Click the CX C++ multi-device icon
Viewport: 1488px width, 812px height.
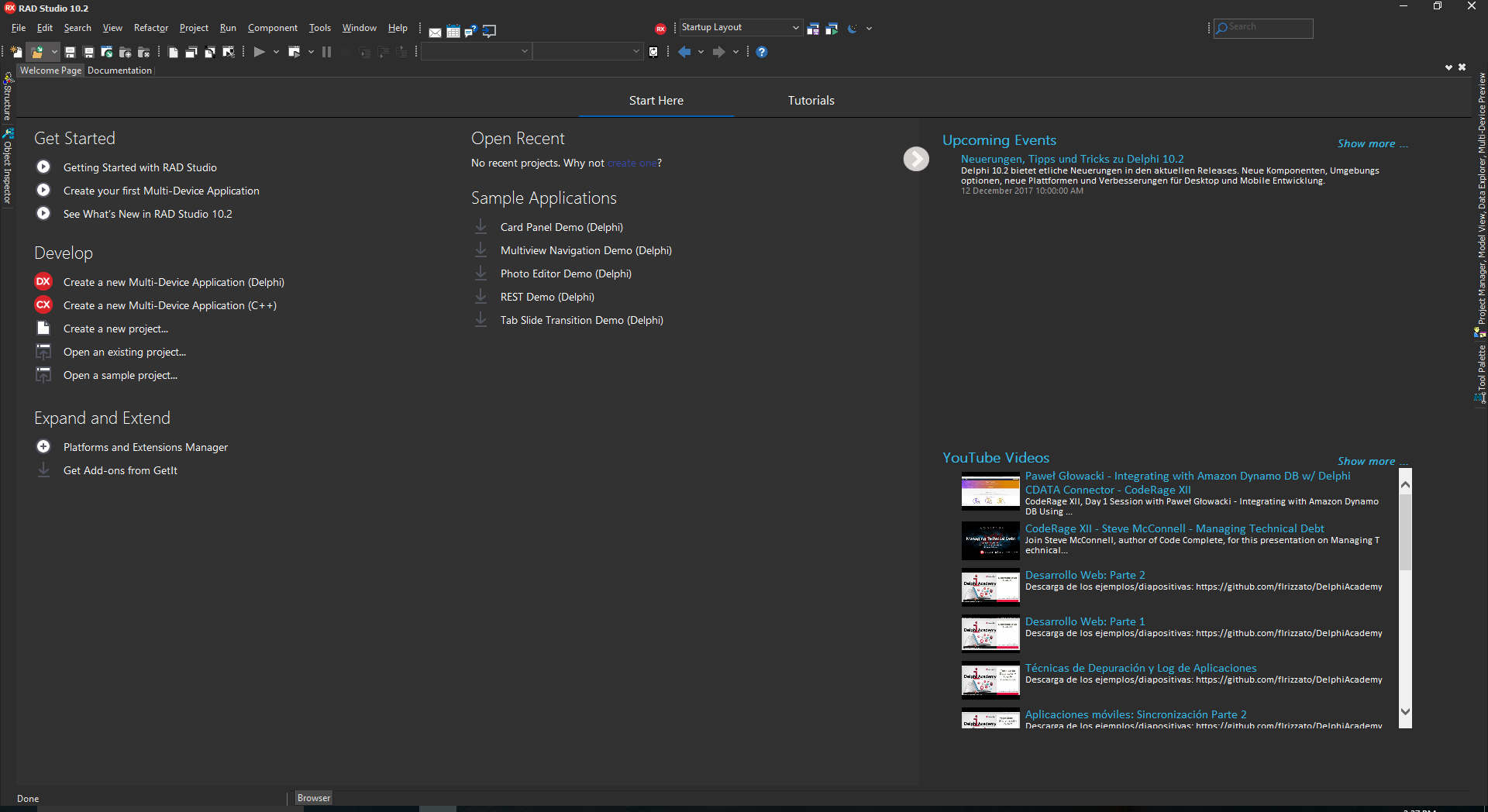[43, 305]
